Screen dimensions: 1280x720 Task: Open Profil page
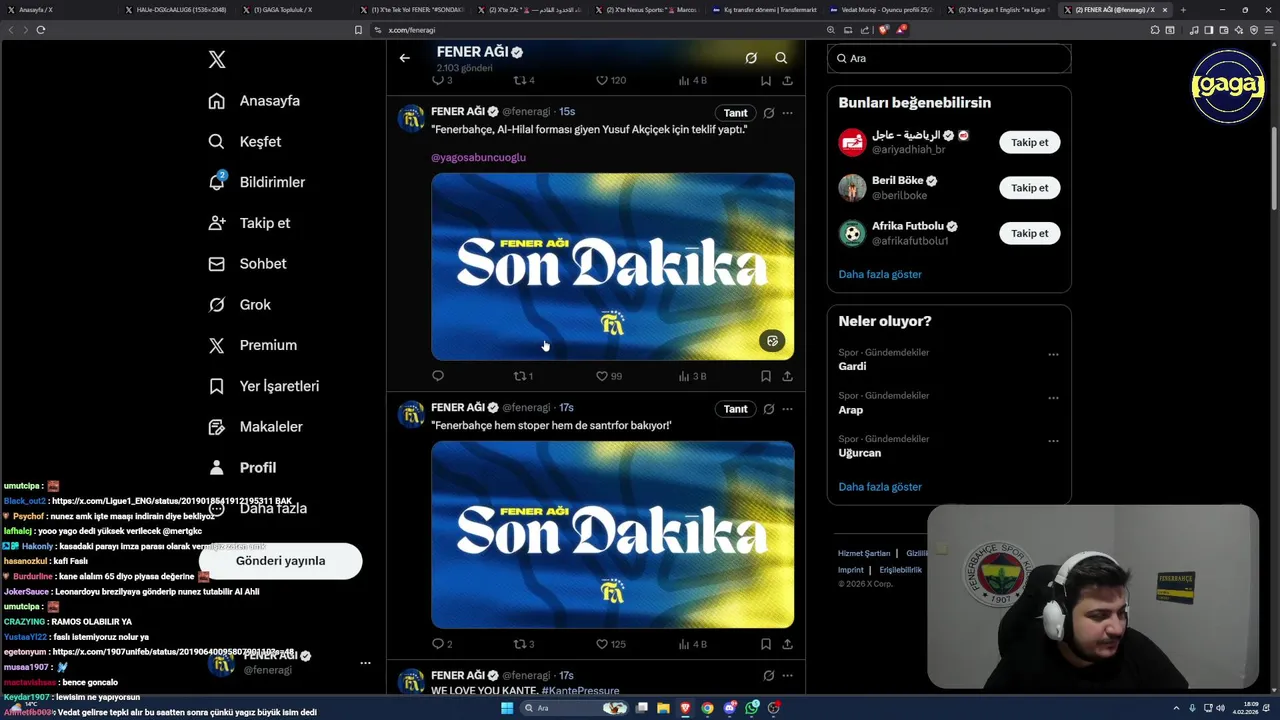[x=242, y=467]
